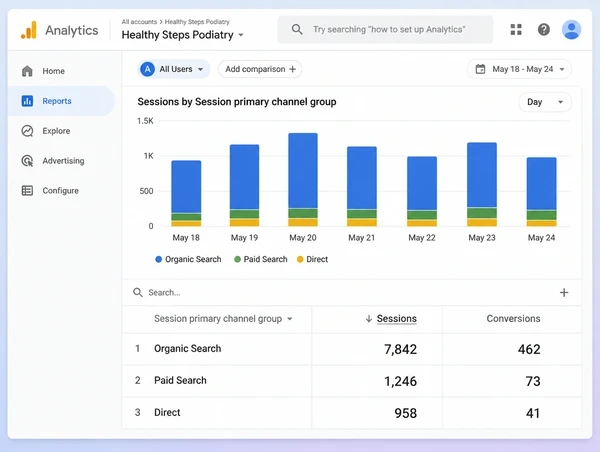600x452 pixels.
Task: Click the 462 conversions value
Action: pos(529,349)
